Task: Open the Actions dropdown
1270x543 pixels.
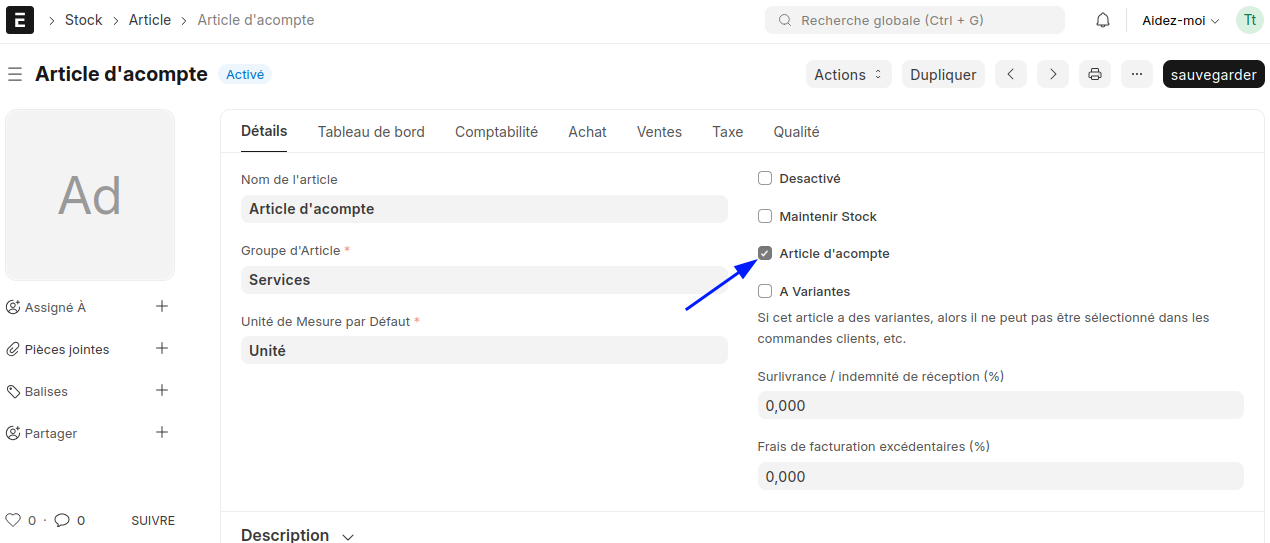Action: click(x=849, y=74)
